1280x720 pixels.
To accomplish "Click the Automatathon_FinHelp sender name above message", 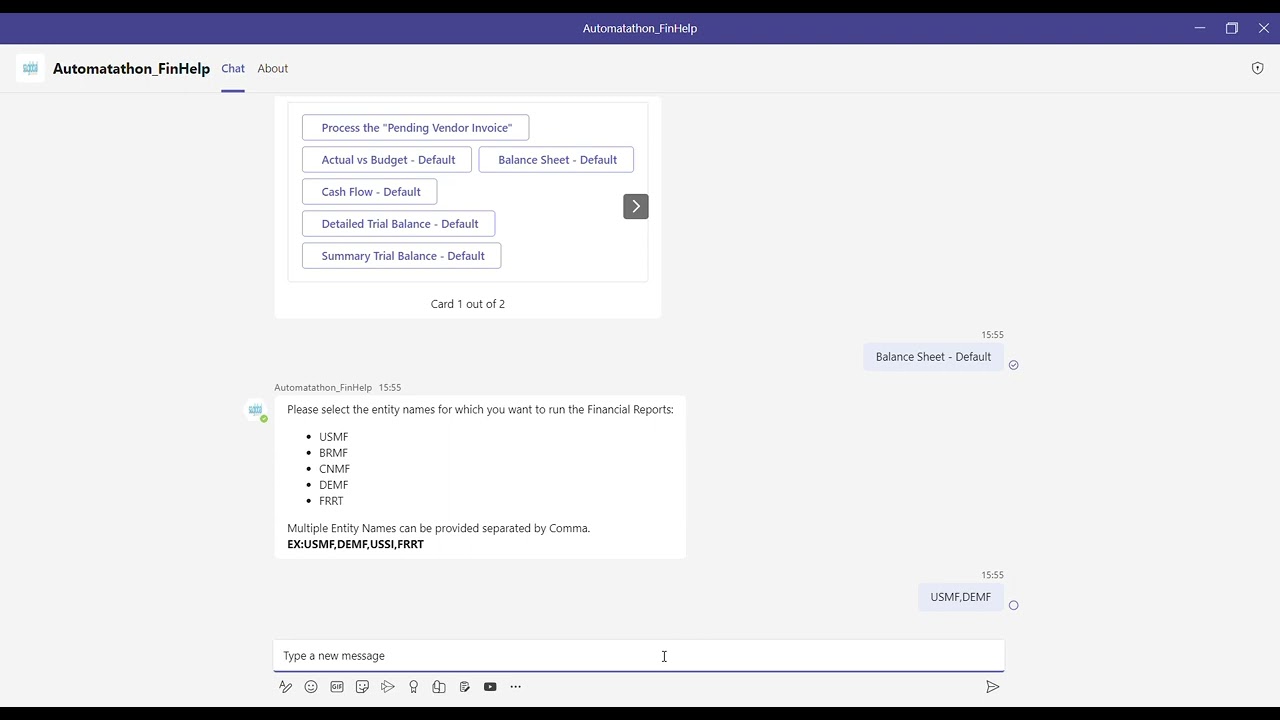I will point(323,387).
